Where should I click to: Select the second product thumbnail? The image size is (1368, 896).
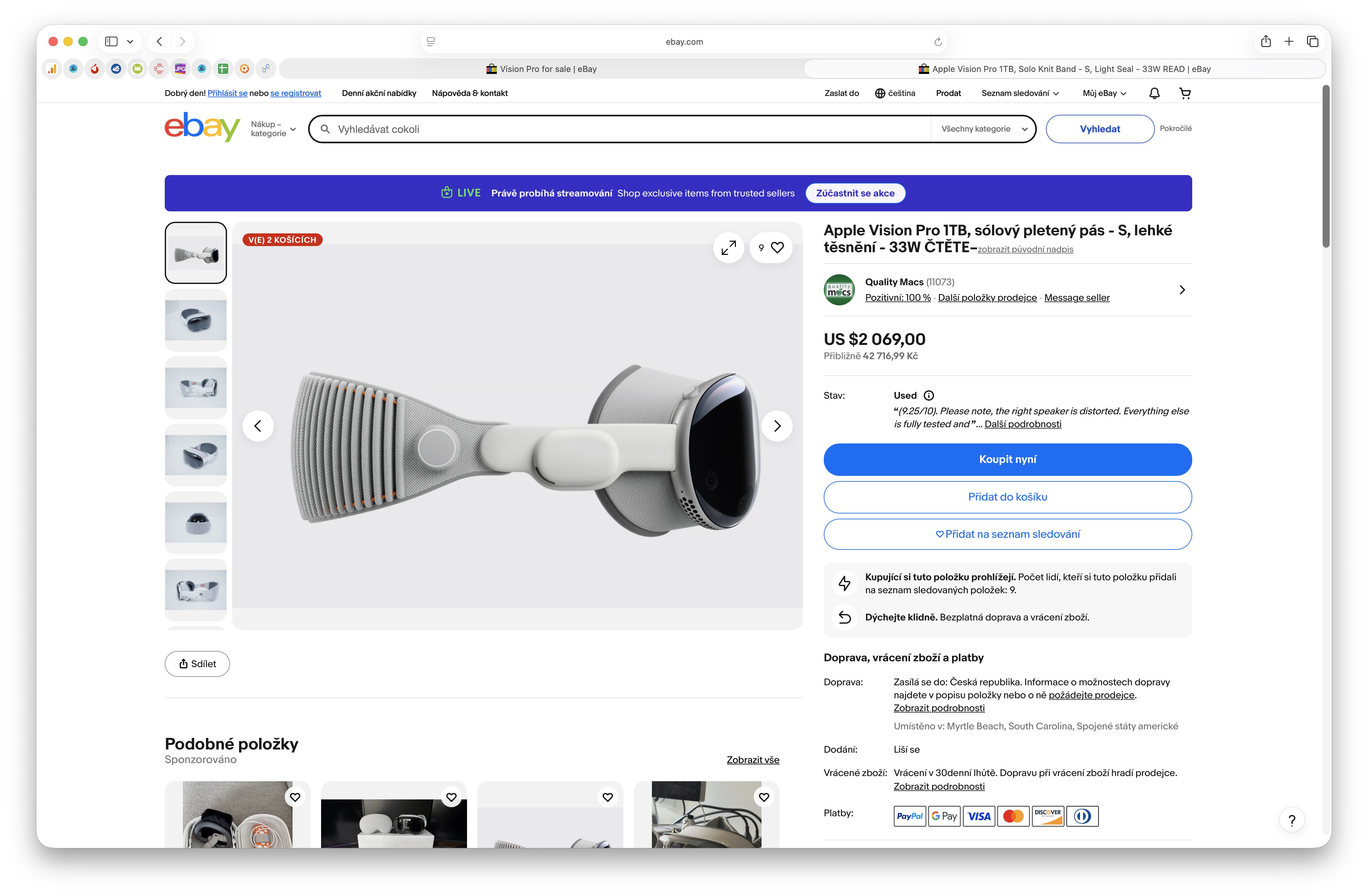[x=196, y=320]
